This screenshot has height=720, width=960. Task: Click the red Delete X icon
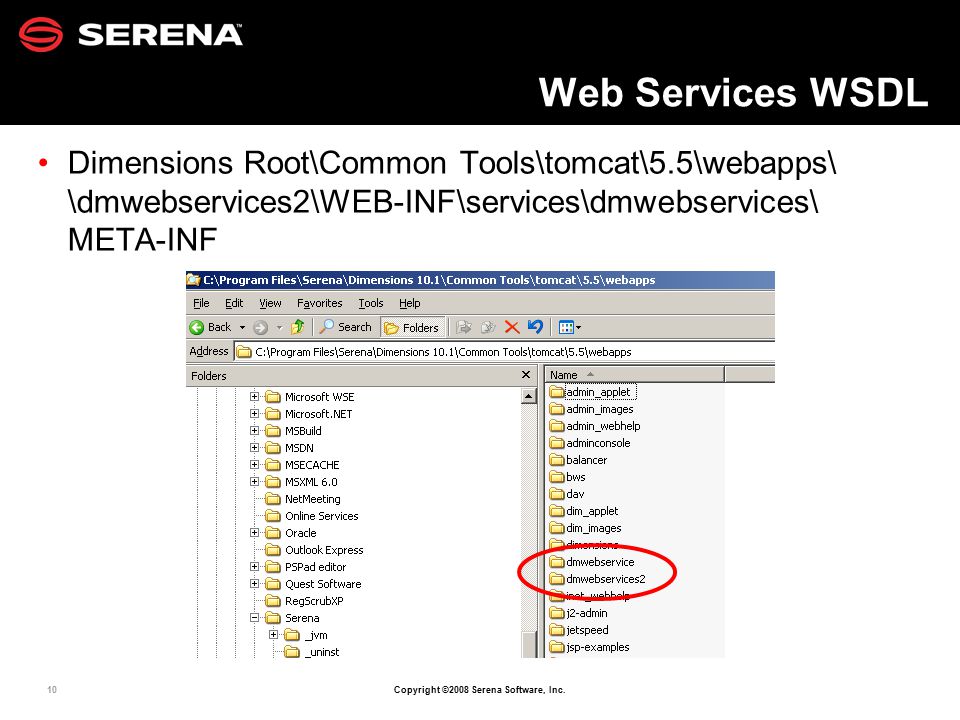(512, 328)
